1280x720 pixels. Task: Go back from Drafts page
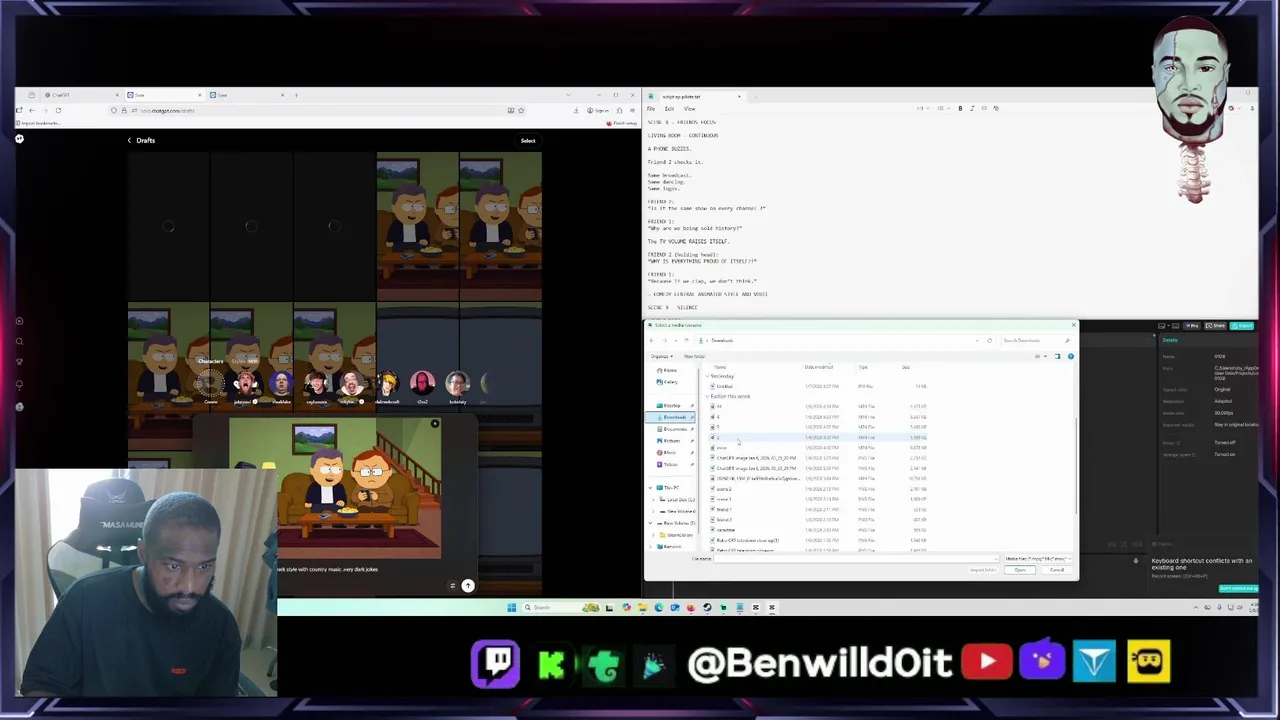[129, 140]
